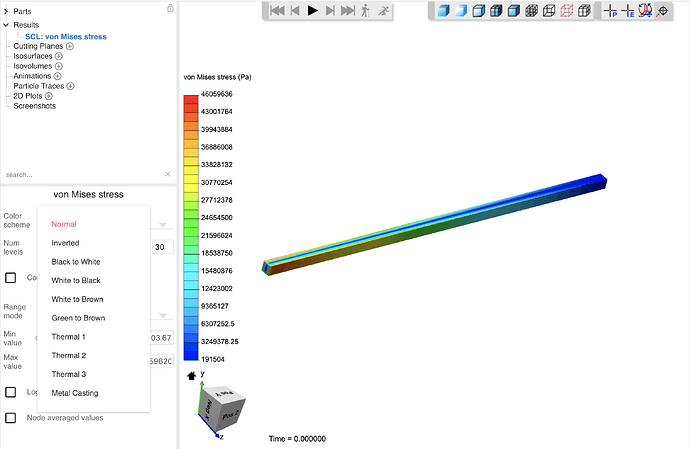
Task: Toggle the Node averaged values checkbox
Action: pos(11,418)
